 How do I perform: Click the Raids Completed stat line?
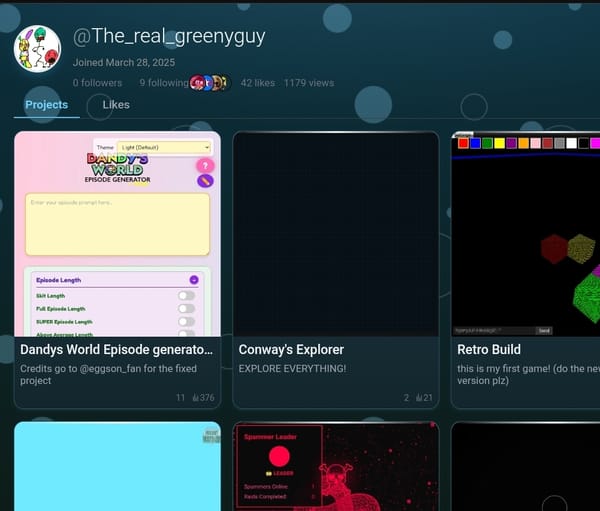(x=279, y=496)
